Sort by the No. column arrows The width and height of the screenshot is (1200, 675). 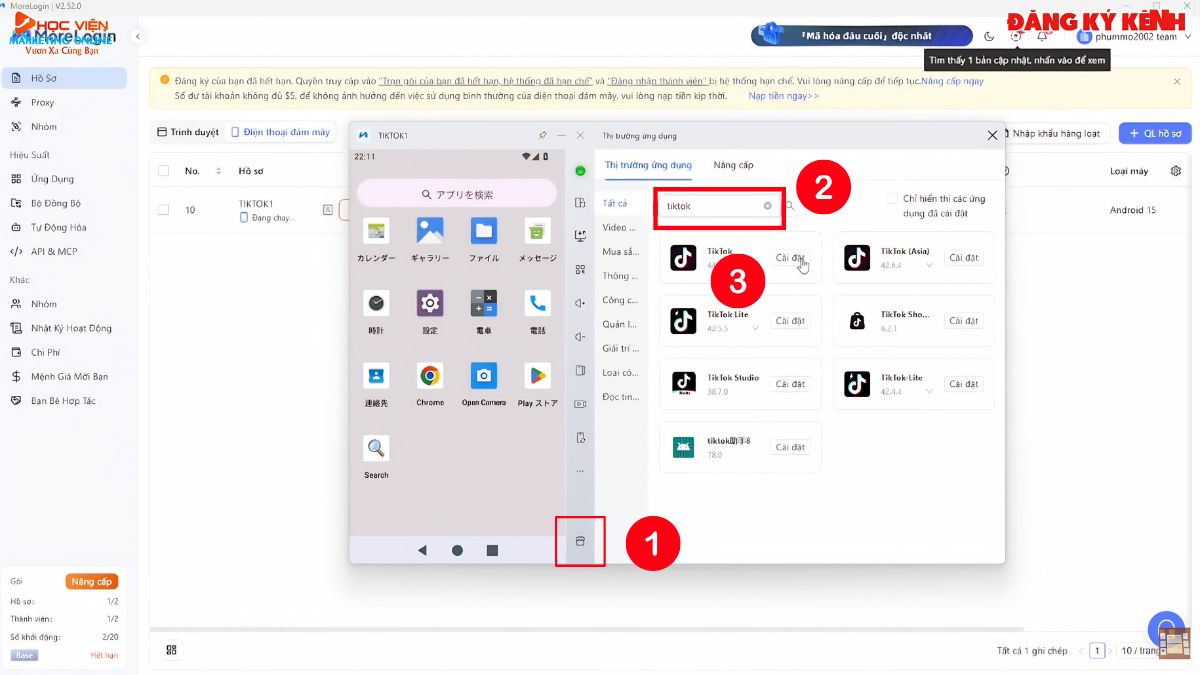(x=219, y=171)
